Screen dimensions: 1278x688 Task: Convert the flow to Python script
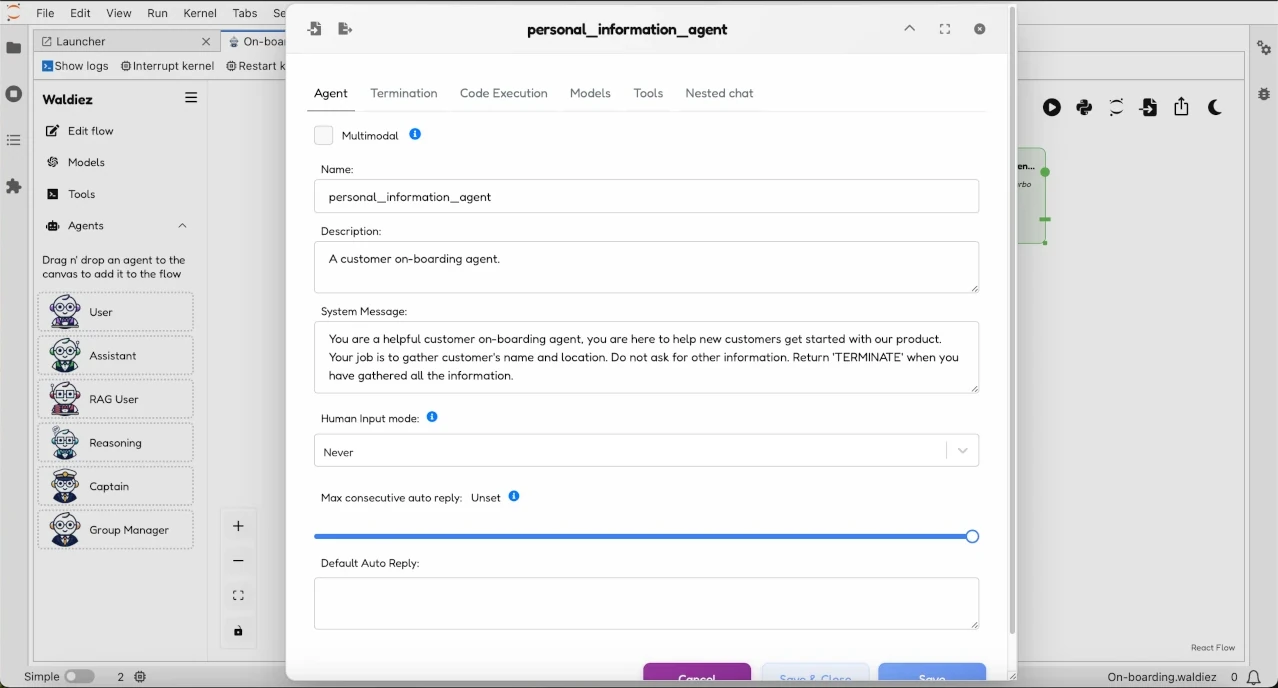(1084, 107)
